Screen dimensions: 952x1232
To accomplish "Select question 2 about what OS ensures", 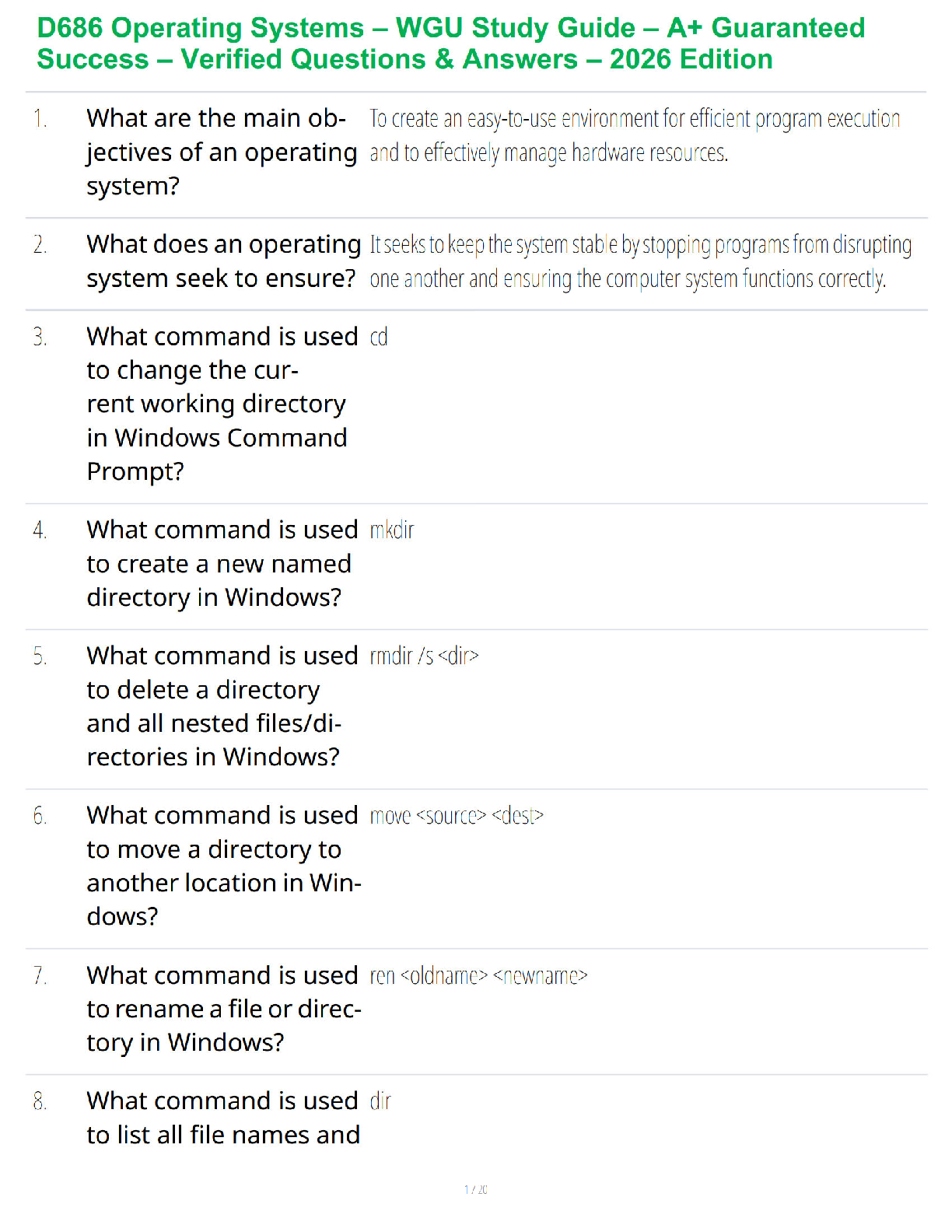I will tap(224, 261).
